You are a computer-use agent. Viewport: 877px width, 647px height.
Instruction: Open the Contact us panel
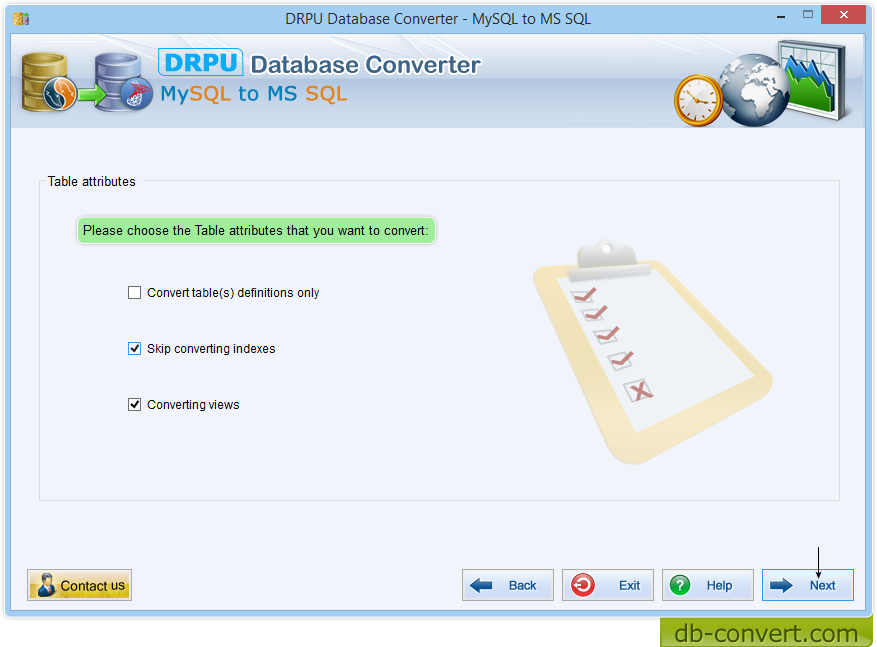point(79,585)
